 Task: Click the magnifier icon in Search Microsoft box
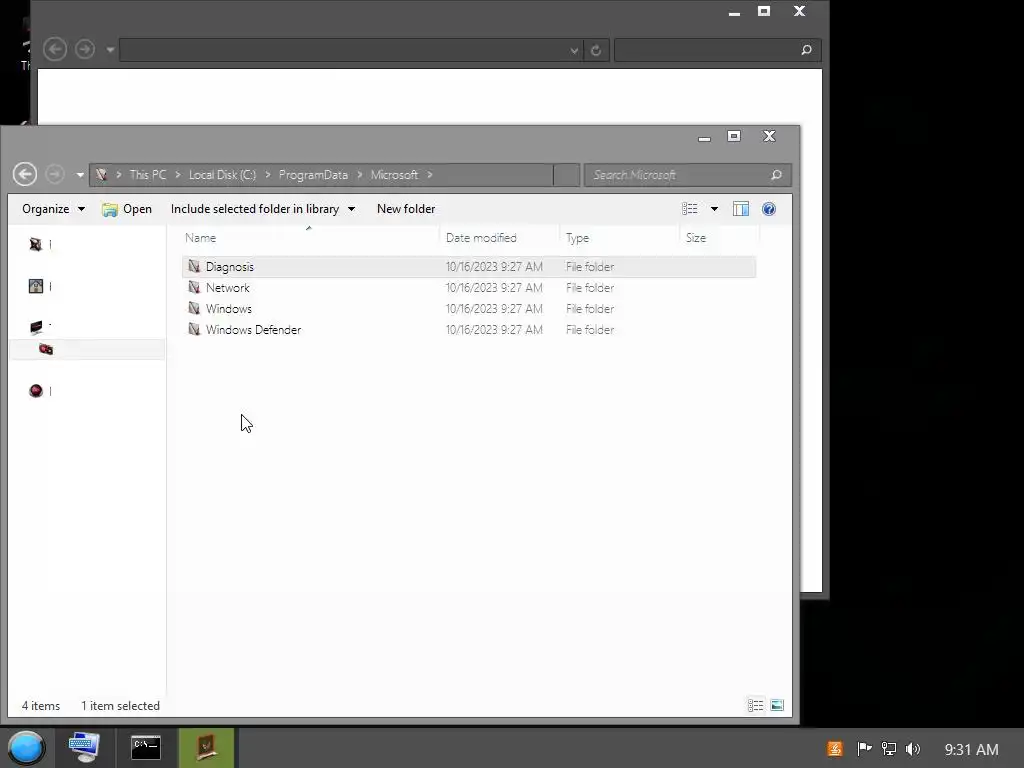pyautogui.click(x=776, y=175)
